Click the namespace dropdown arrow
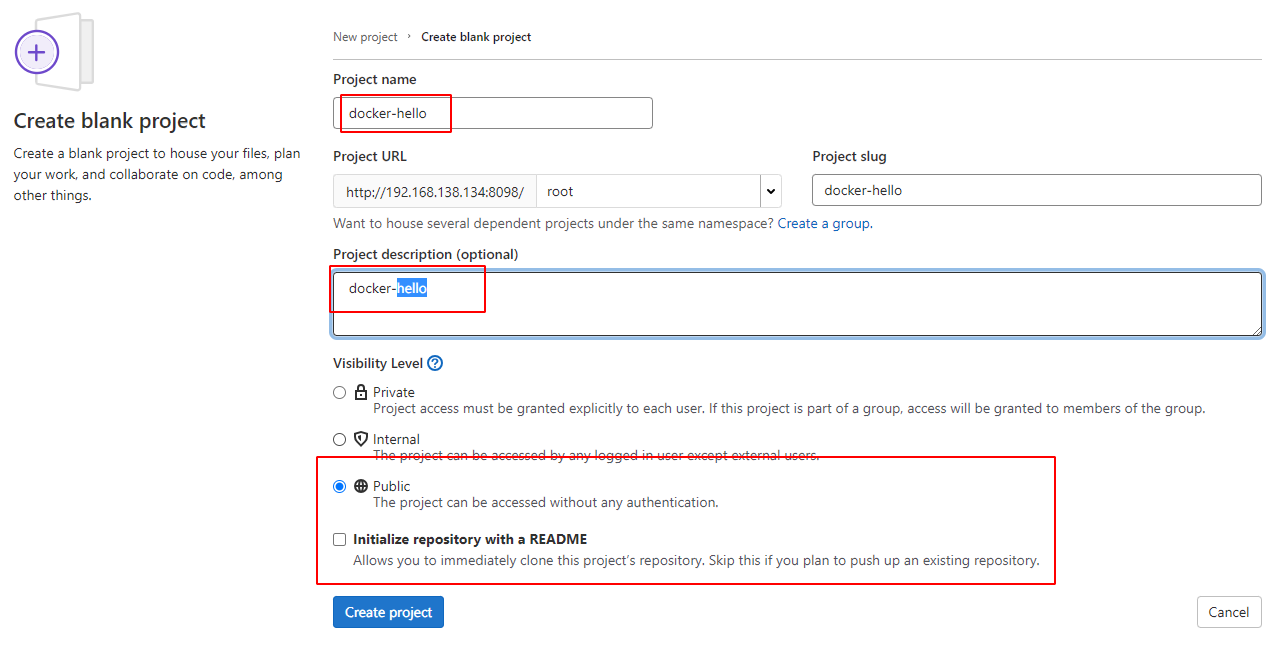1285x655 pixels. pos(770,191)
